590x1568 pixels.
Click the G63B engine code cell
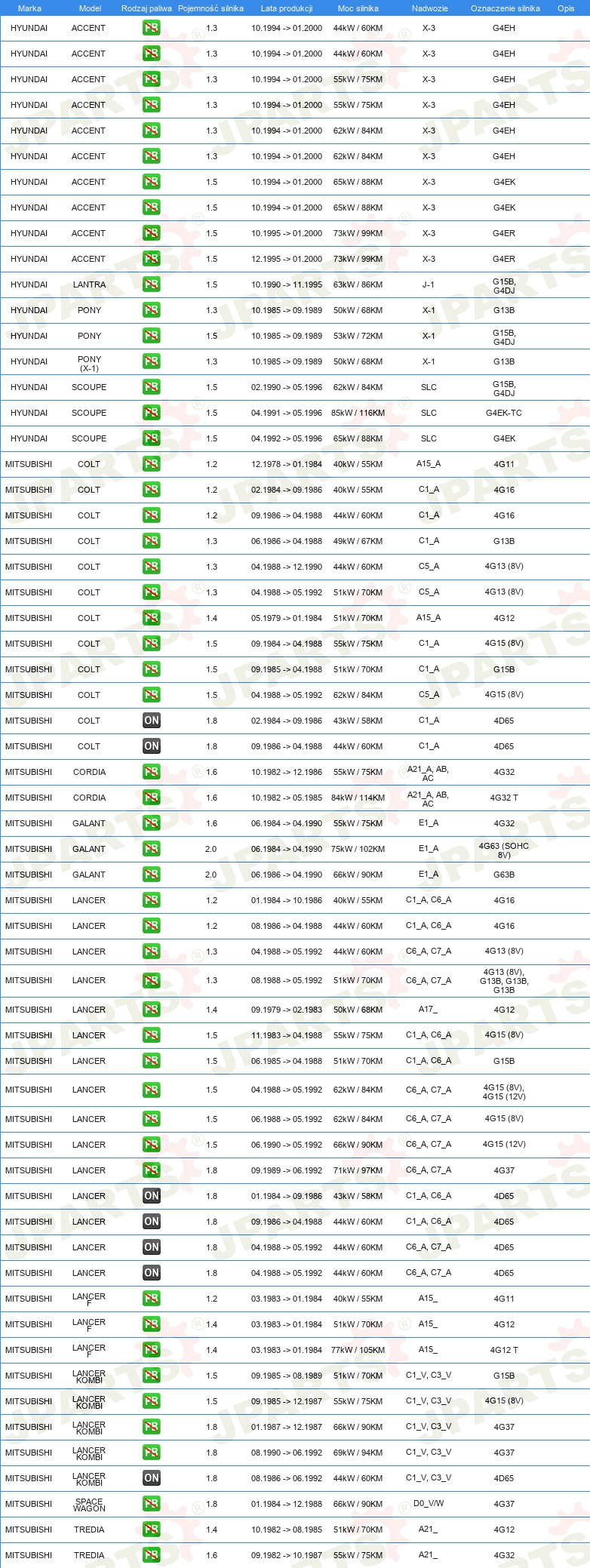click(x=504, y=875)
